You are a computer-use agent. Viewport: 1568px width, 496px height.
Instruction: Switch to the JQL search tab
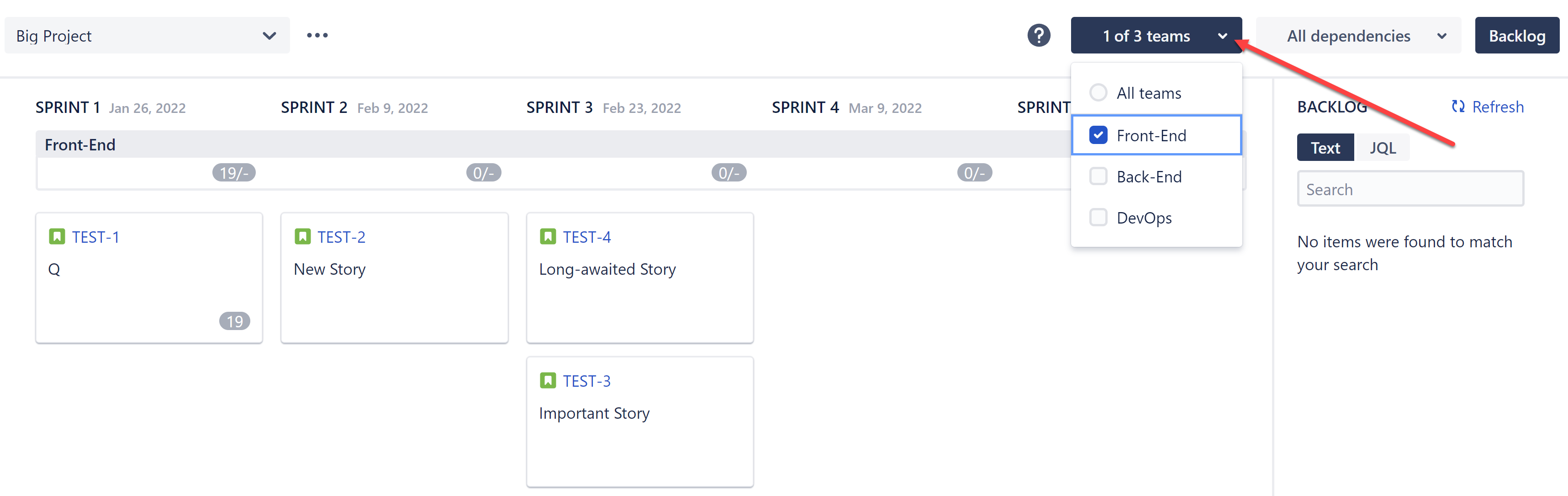pos(1382,148)
